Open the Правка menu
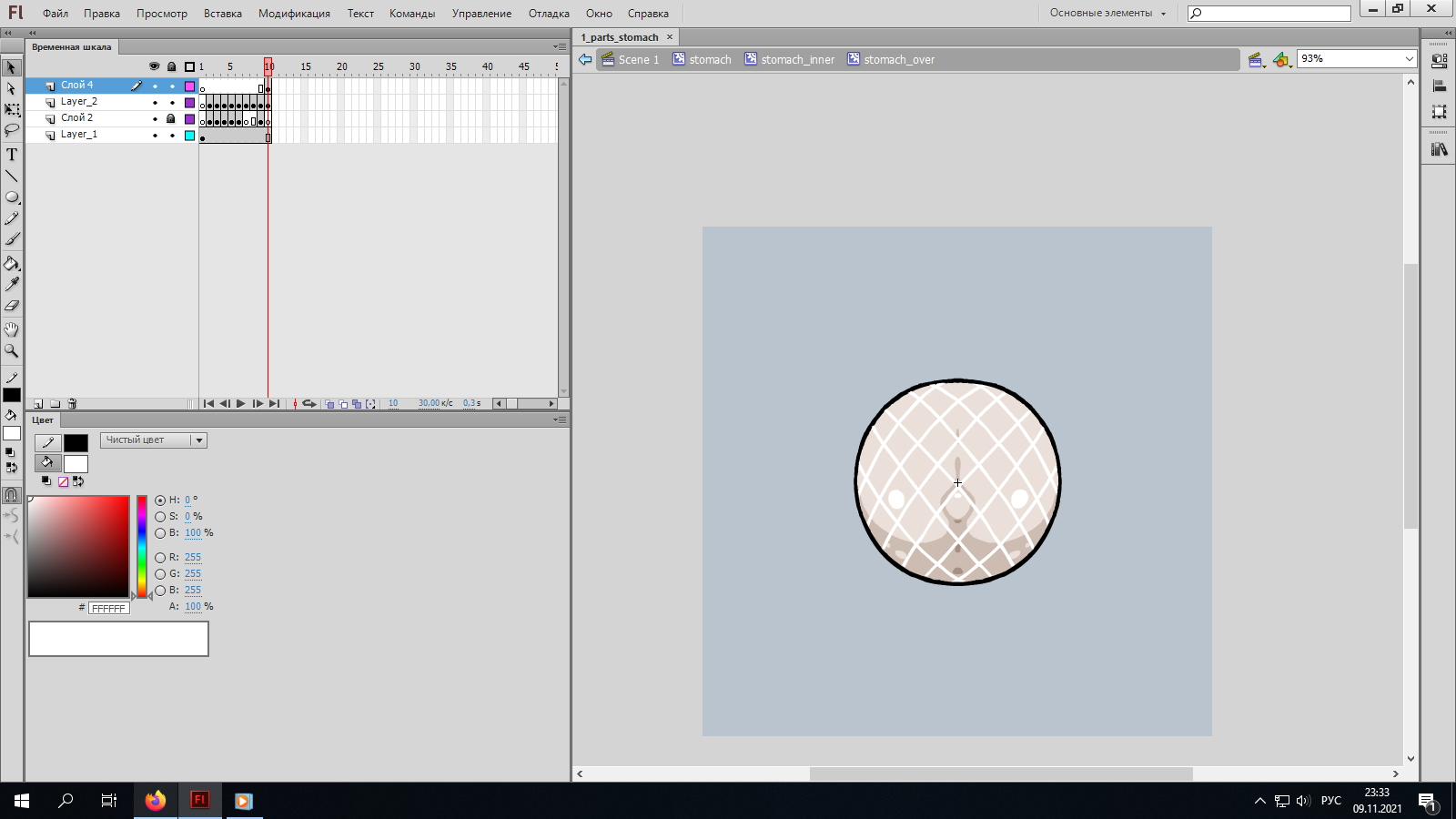The height and width of the screenshot is (819, 1456). (102, 14)
